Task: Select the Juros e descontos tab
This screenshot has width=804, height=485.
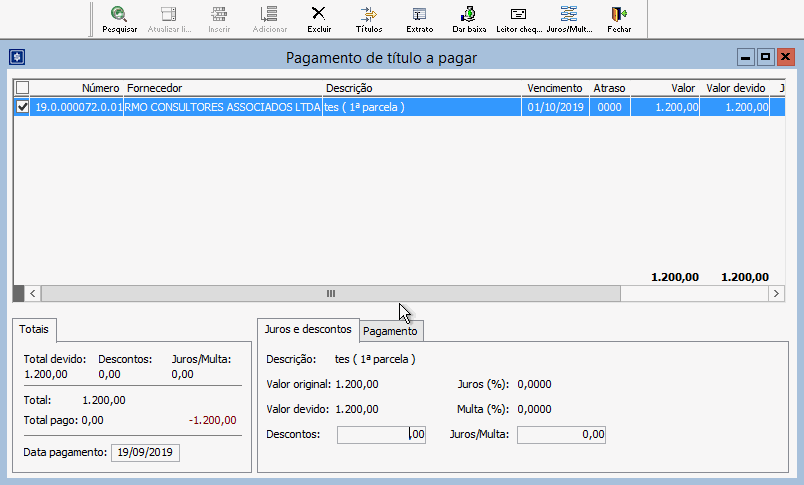Action: click(x=307, y=329)
